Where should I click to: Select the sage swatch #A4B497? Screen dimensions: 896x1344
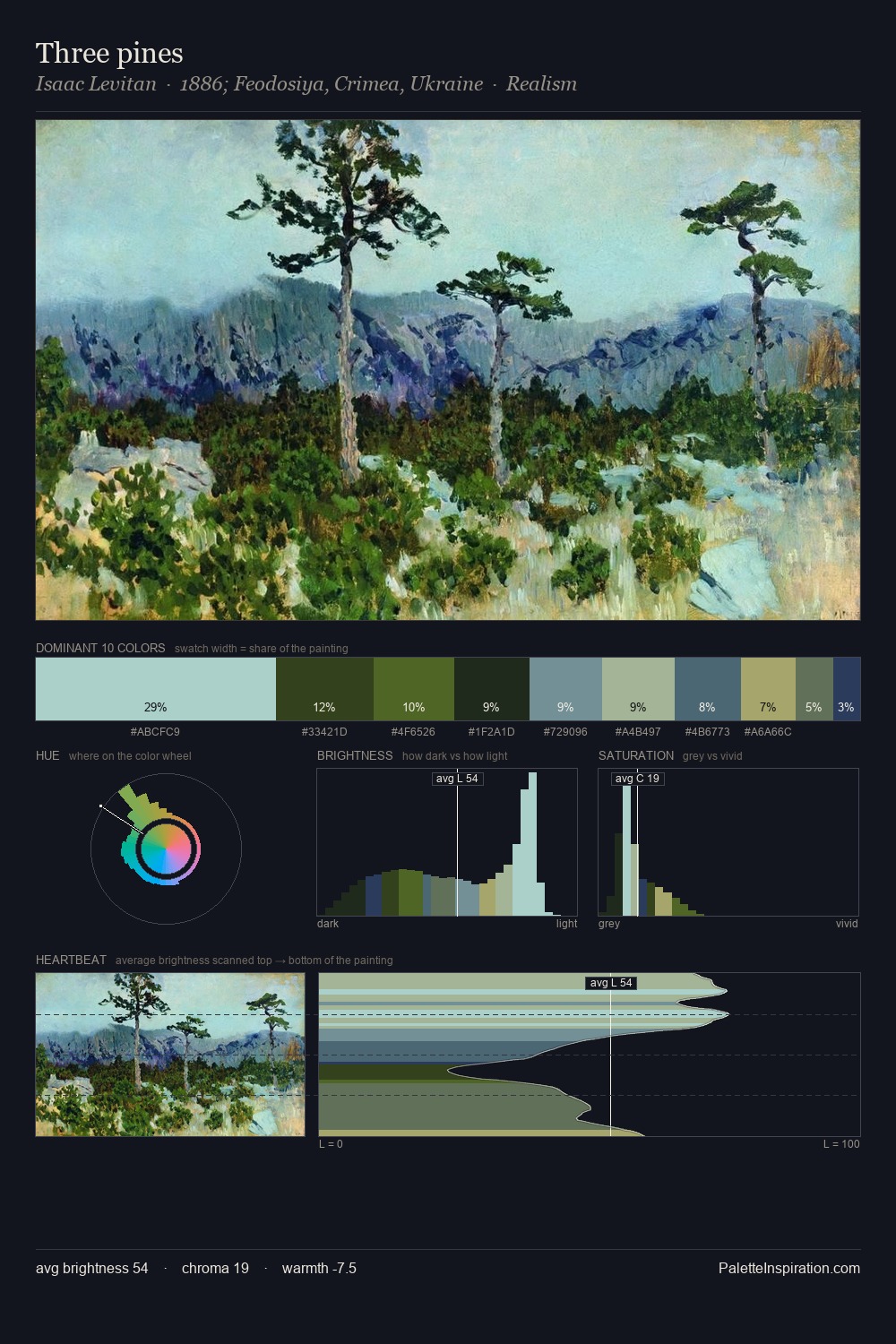click(638, 689)
